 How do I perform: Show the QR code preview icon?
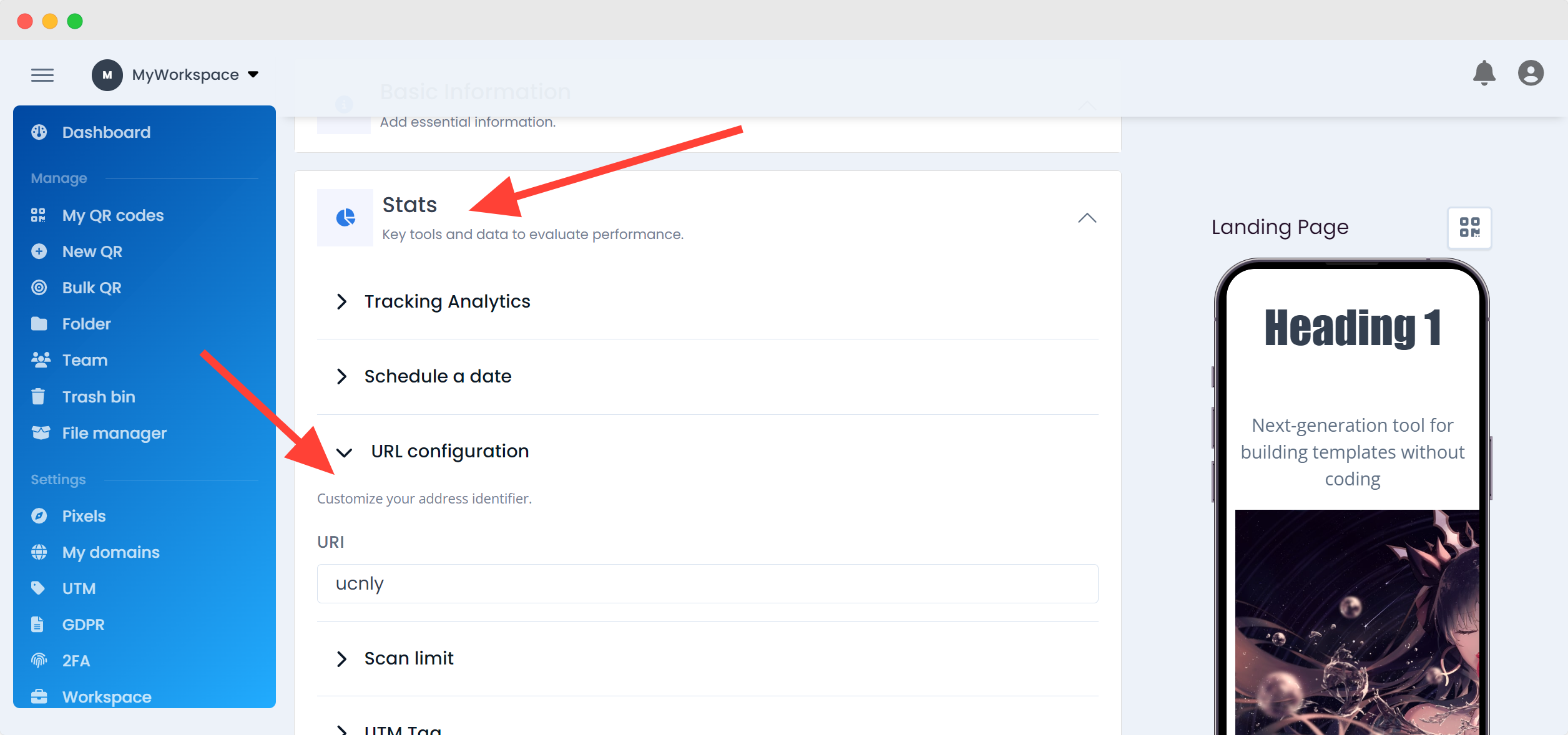click(1469, 228)
